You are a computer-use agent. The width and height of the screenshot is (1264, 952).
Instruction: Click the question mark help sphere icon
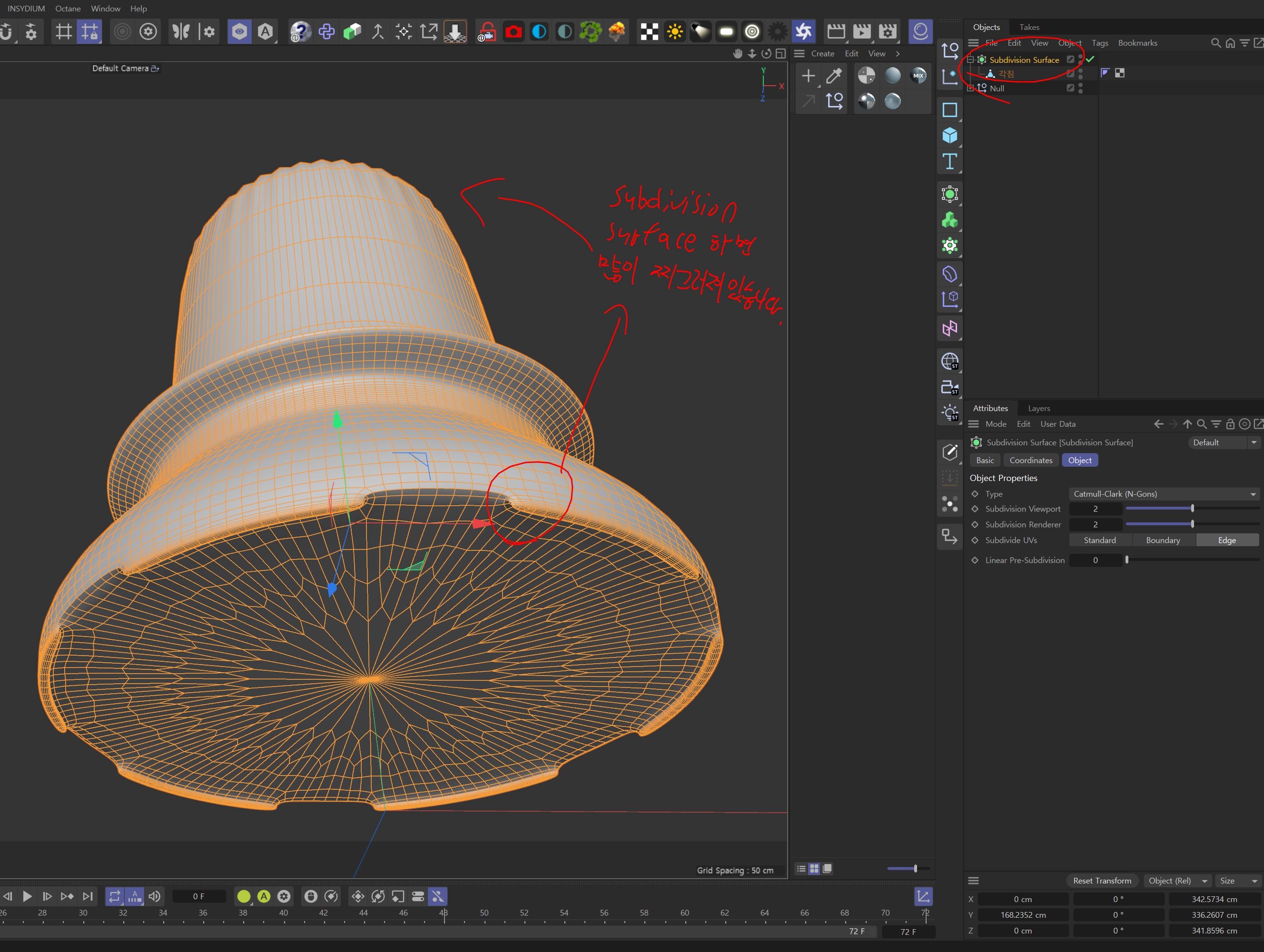tap(301, 31)
